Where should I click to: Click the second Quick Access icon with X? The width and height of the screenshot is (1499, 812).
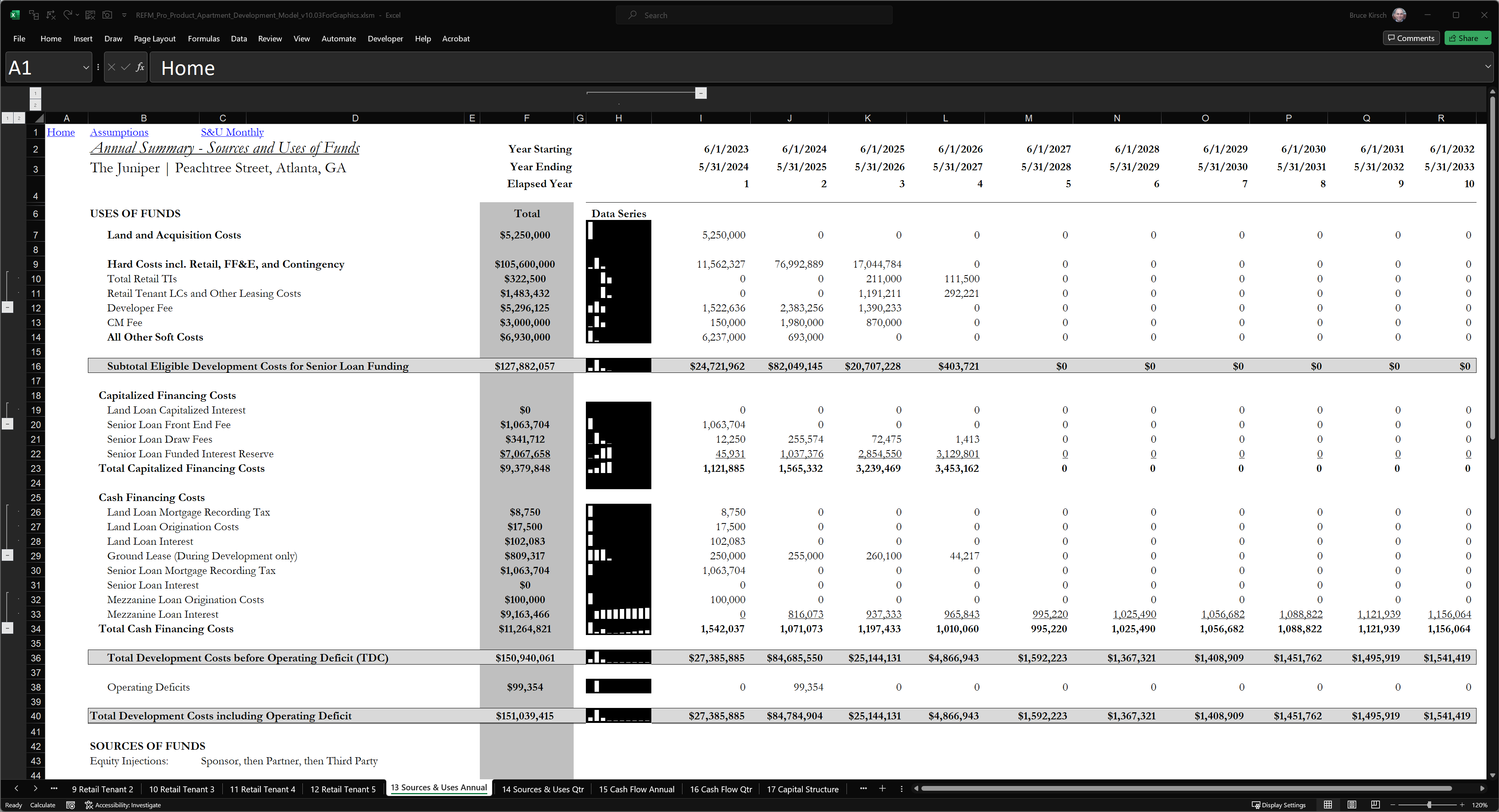pyautogui.click(x=50, y=15)
